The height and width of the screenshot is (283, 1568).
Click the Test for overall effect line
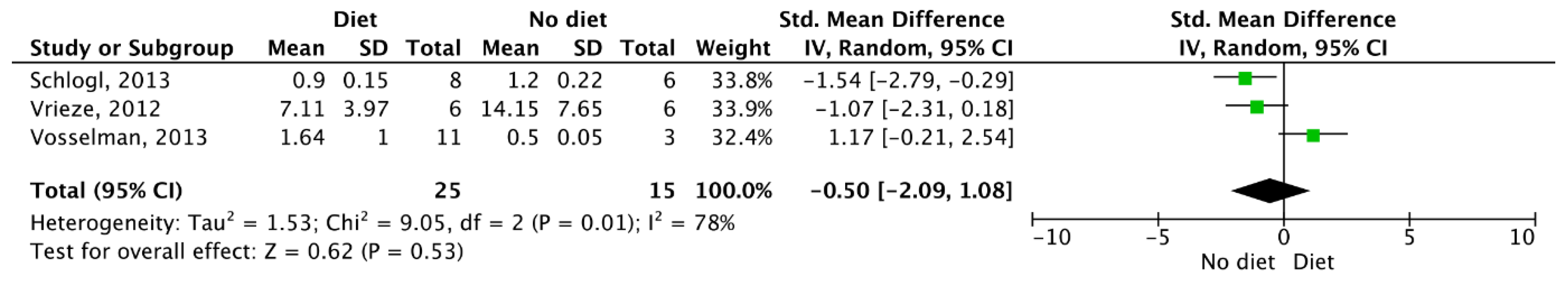click(x=247, y=251)
